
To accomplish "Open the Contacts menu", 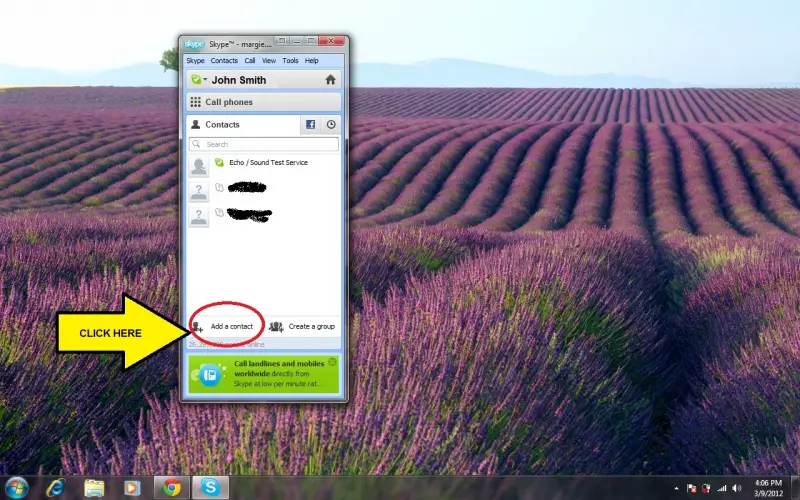I will click(224, 61).
